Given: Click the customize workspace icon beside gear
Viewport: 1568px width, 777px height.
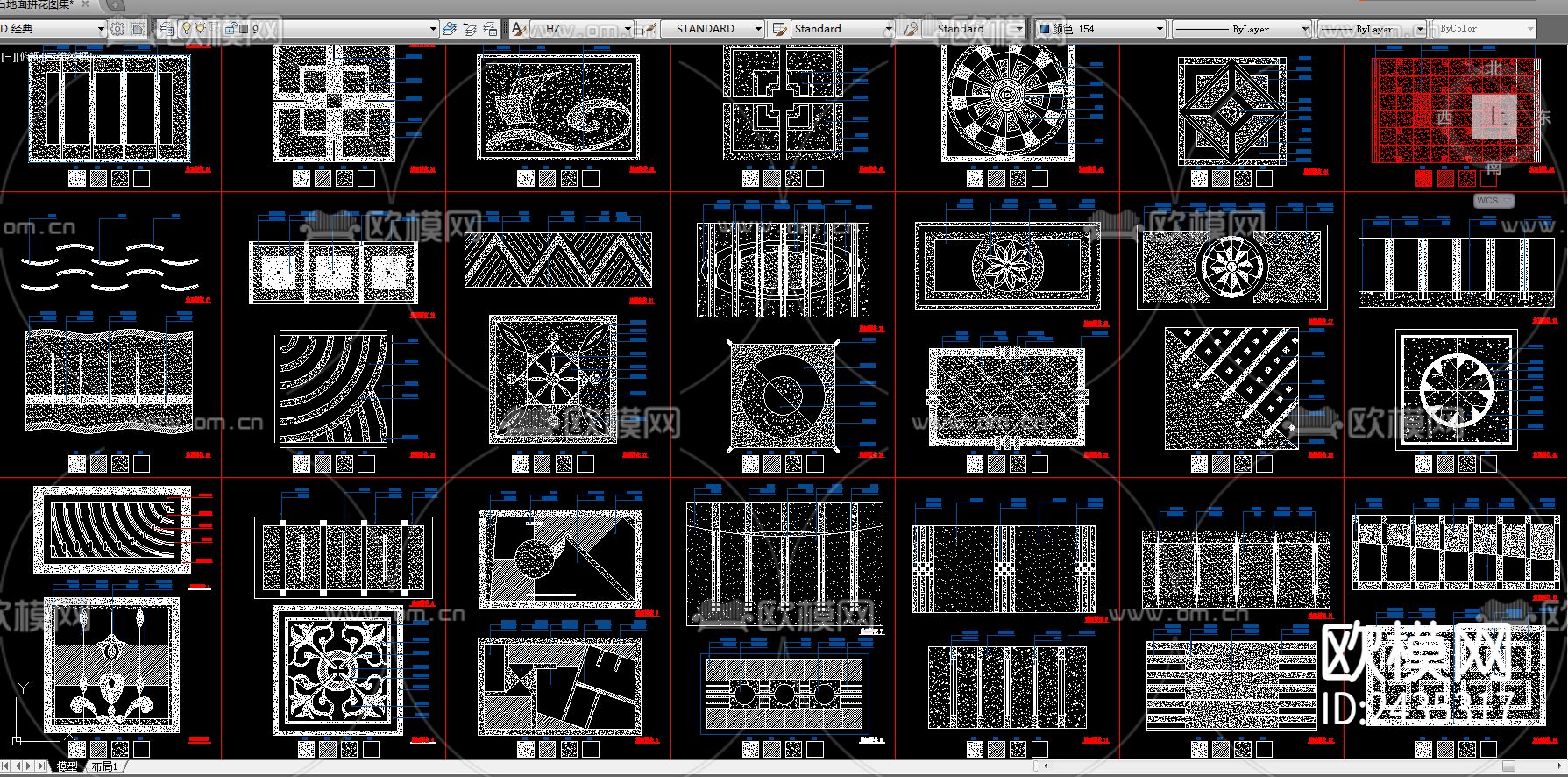Looking at the screenshot, I should (138, 29).
